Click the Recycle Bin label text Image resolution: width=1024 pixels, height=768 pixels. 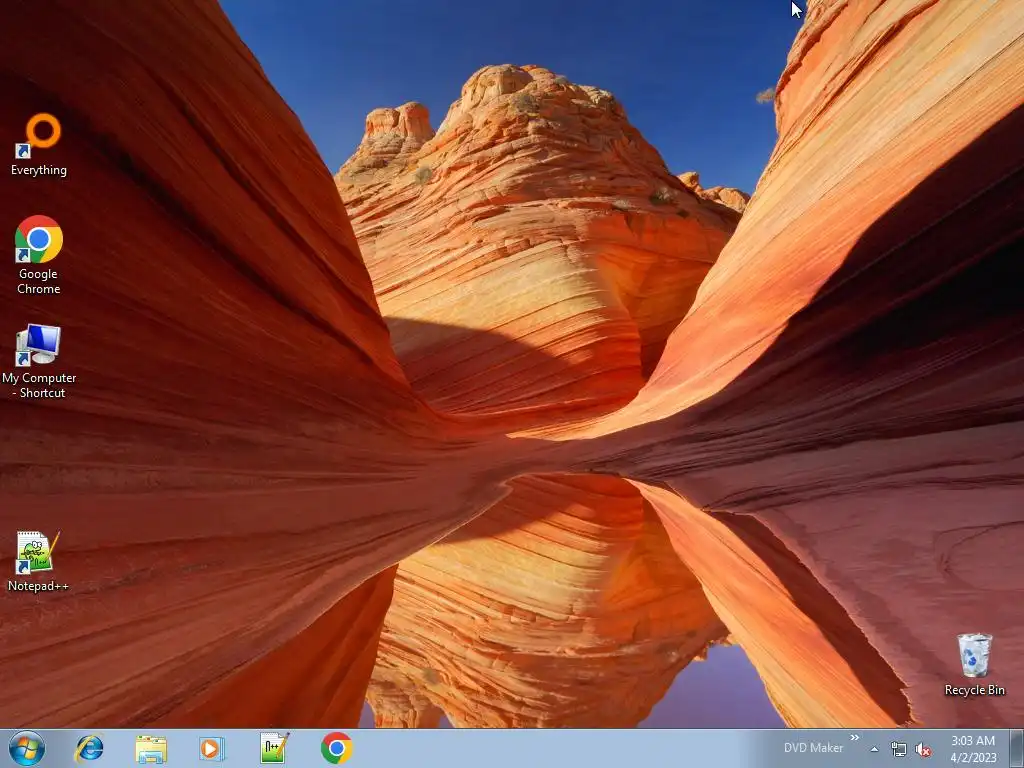974,690
